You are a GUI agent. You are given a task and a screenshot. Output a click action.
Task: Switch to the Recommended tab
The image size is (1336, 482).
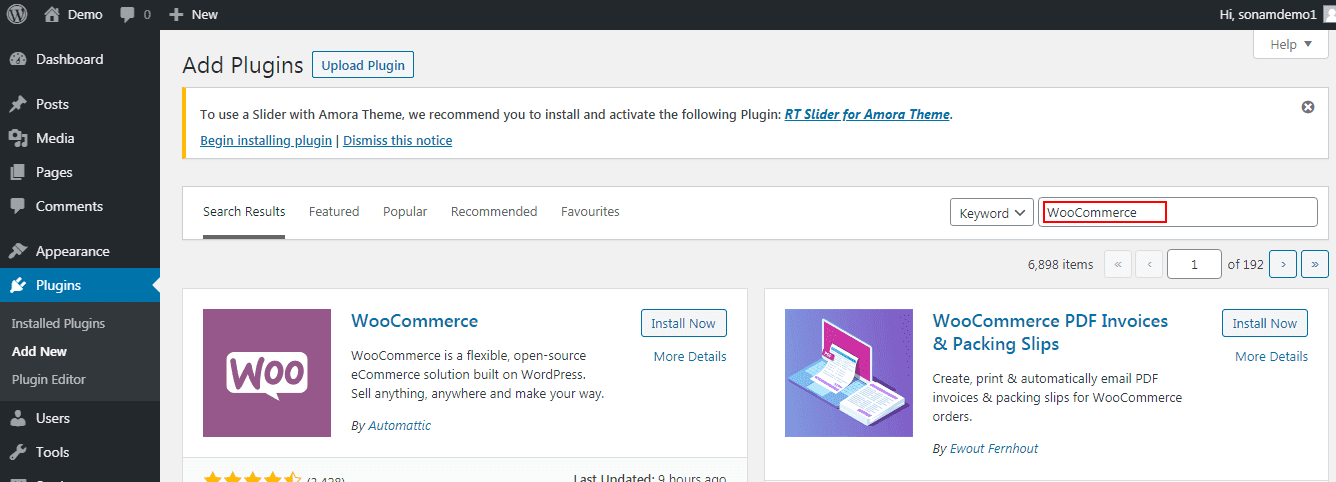click(x=494, y=212)
